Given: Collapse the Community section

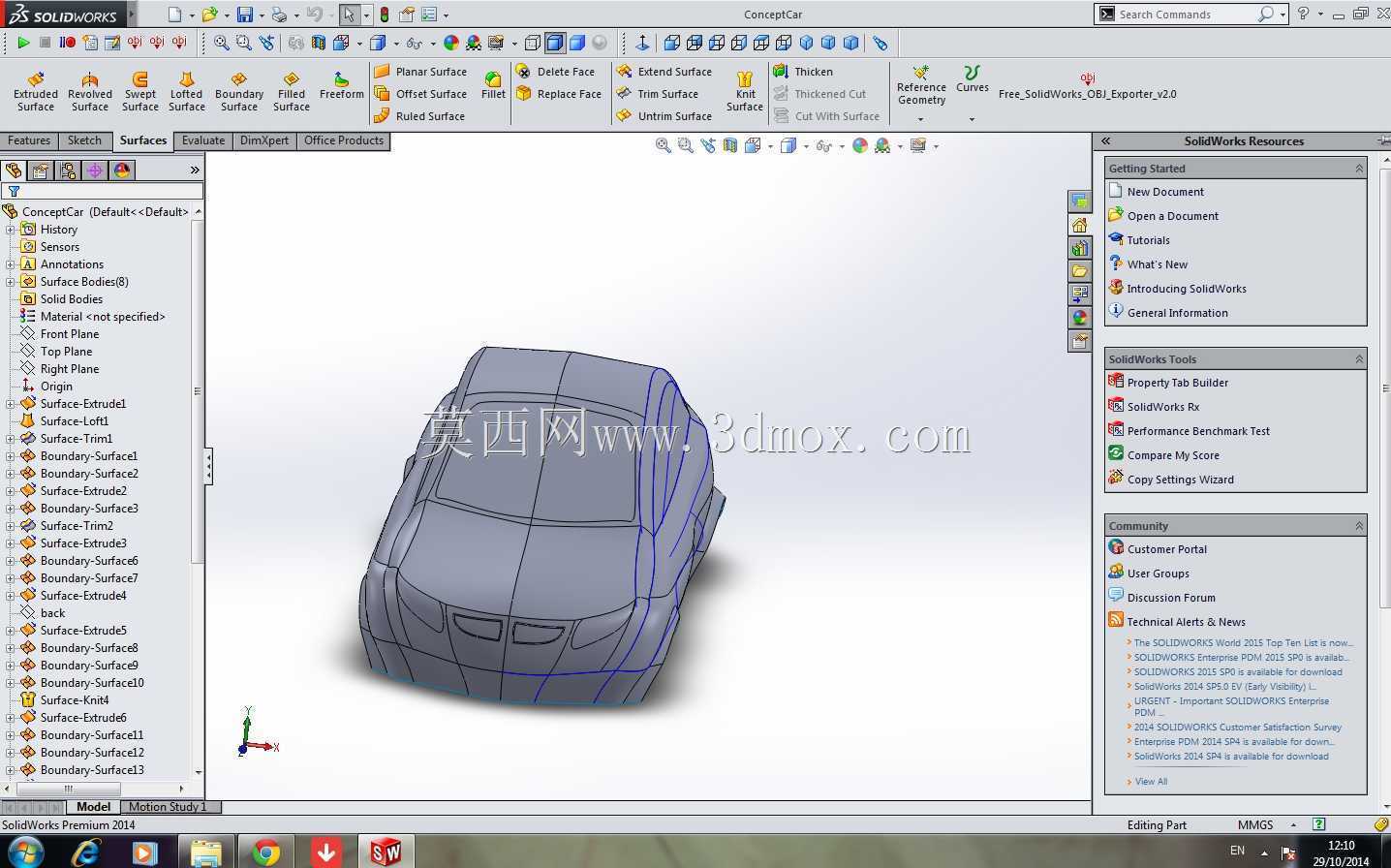Looking at the screenshot, I should click(x=1359, y=526).
